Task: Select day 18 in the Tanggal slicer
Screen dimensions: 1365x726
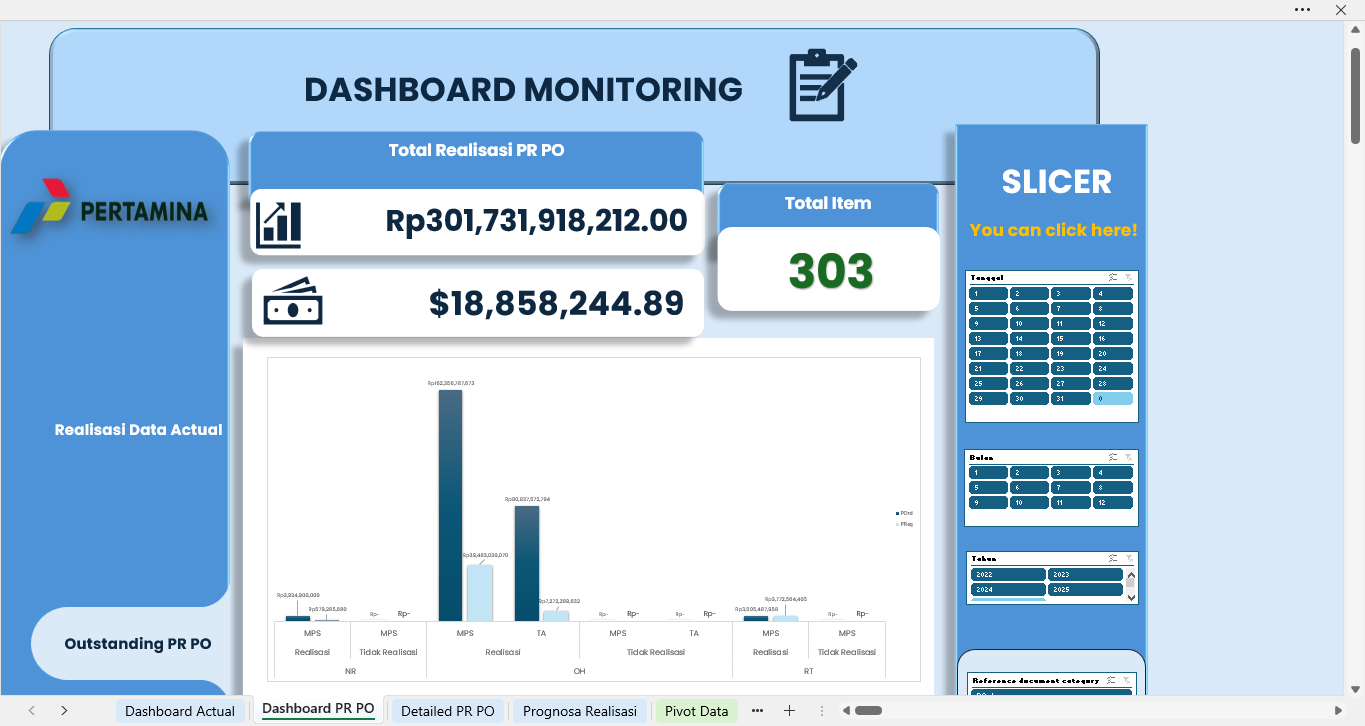Action: pyautogui.click(x=1029, y=354)
